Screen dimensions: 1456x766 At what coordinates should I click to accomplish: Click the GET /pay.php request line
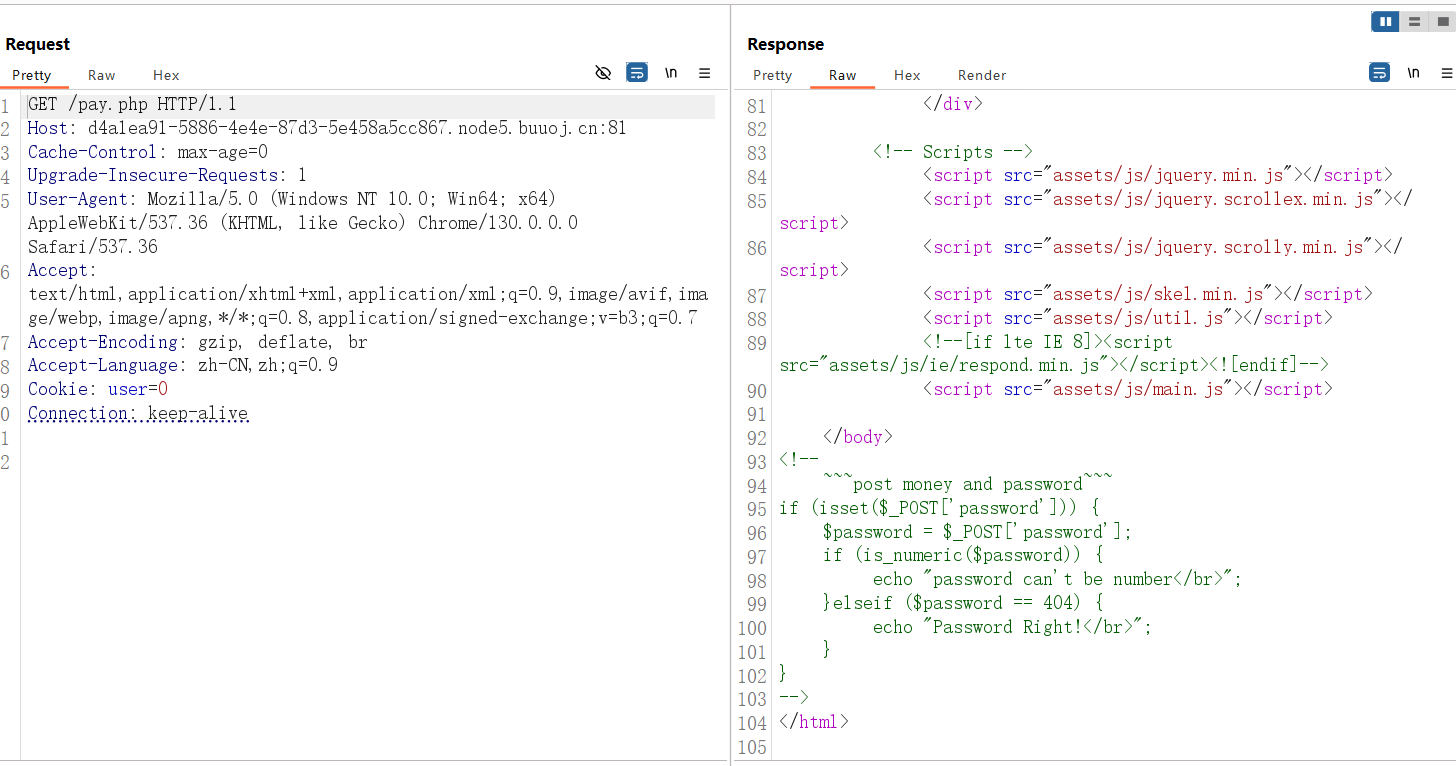click(x=132, y=104)
